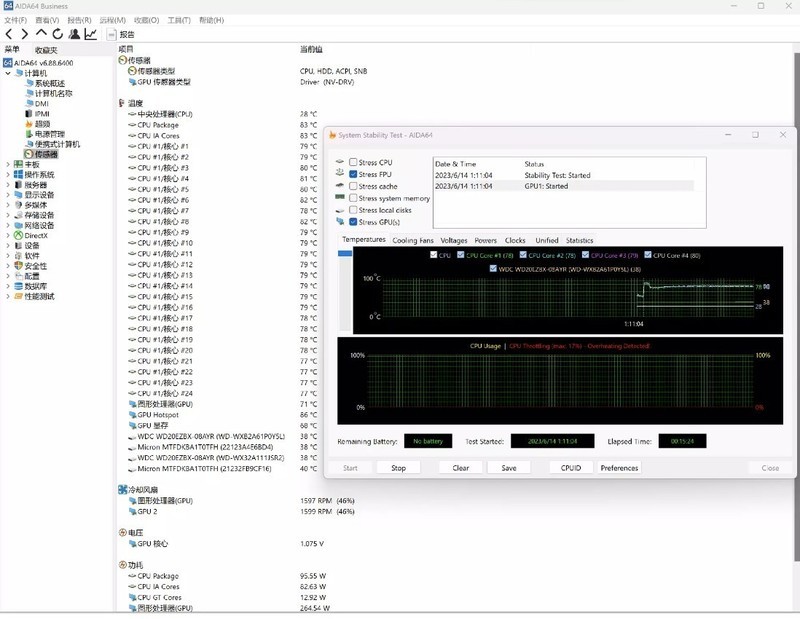Expand the 主板 motherboard tree node
This screenshot has width=800, height=619.
coord(8,164)
